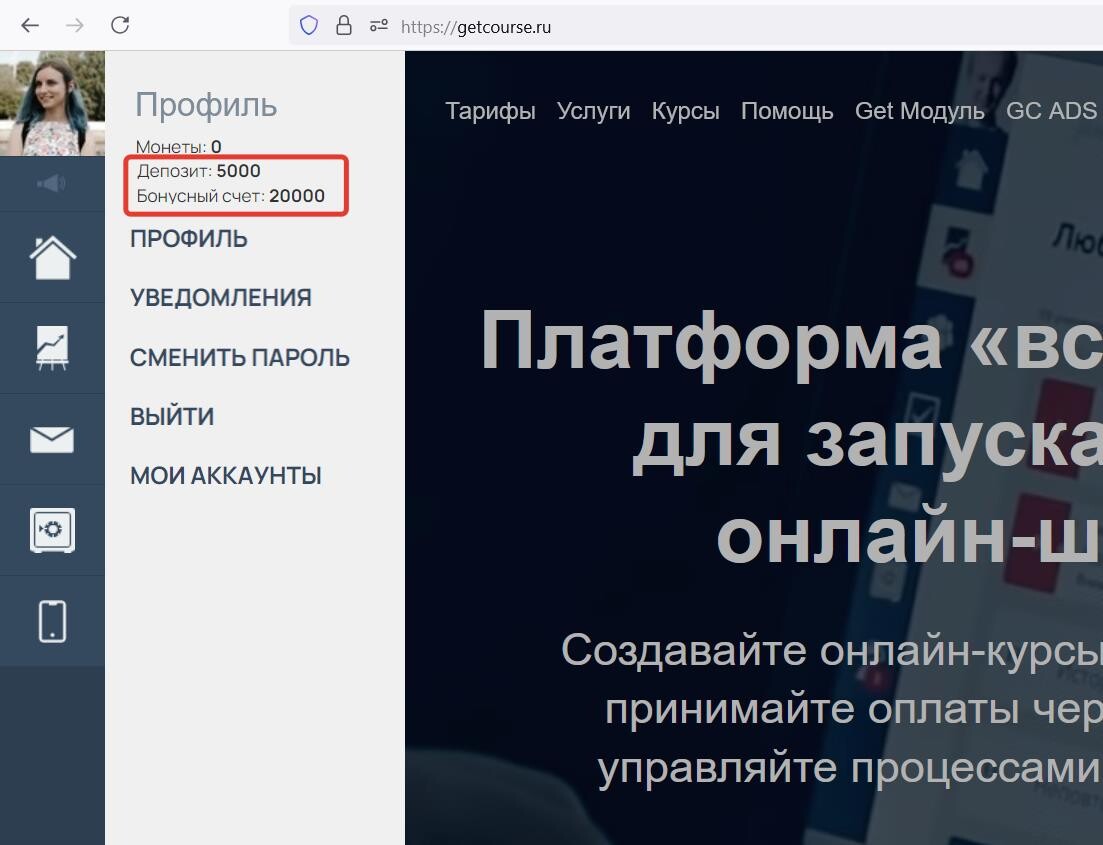Show site security padlock info

pos(344,26)
